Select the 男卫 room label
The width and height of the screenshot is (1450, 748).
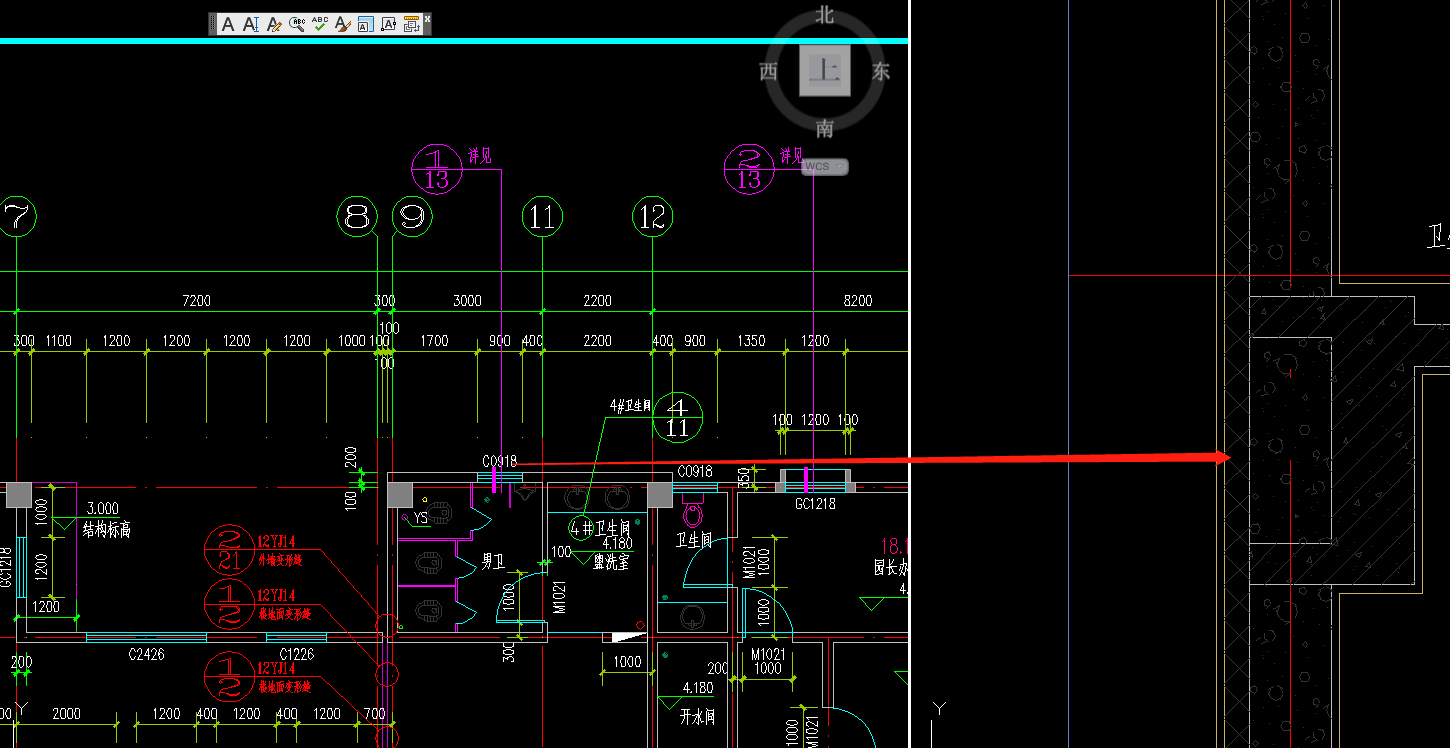pyautogui.click(x=493, y=562)
